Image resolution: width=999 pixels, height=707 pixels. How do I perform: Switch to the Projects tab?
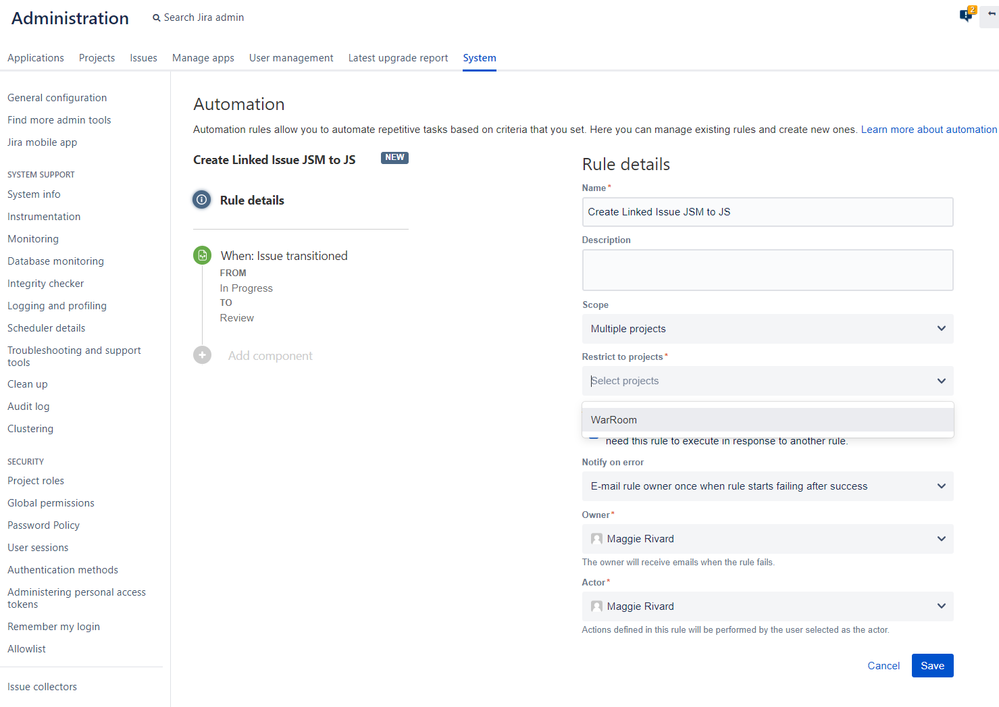97,58
